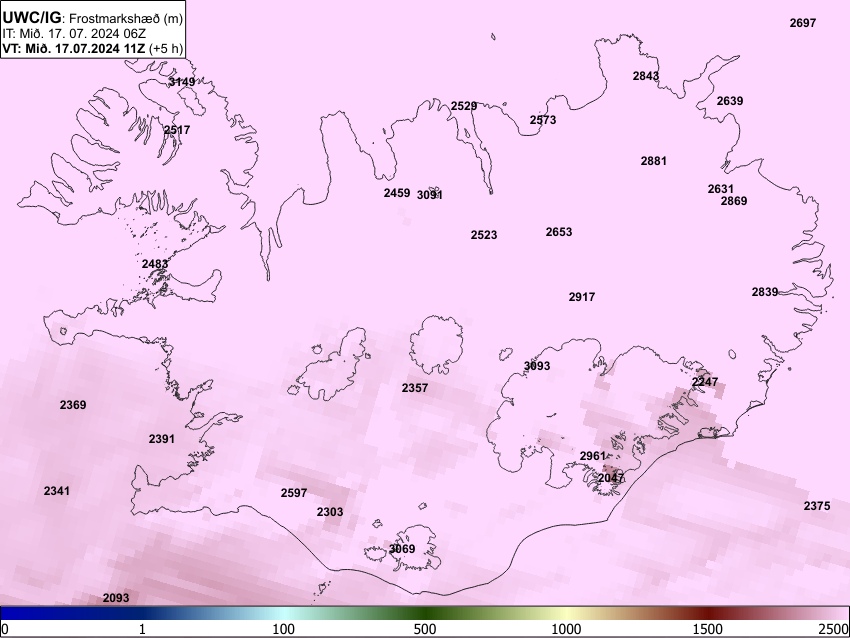Click the value 2303
The width and height of the screenshot is (850, 638).
(x=330, y=512)
